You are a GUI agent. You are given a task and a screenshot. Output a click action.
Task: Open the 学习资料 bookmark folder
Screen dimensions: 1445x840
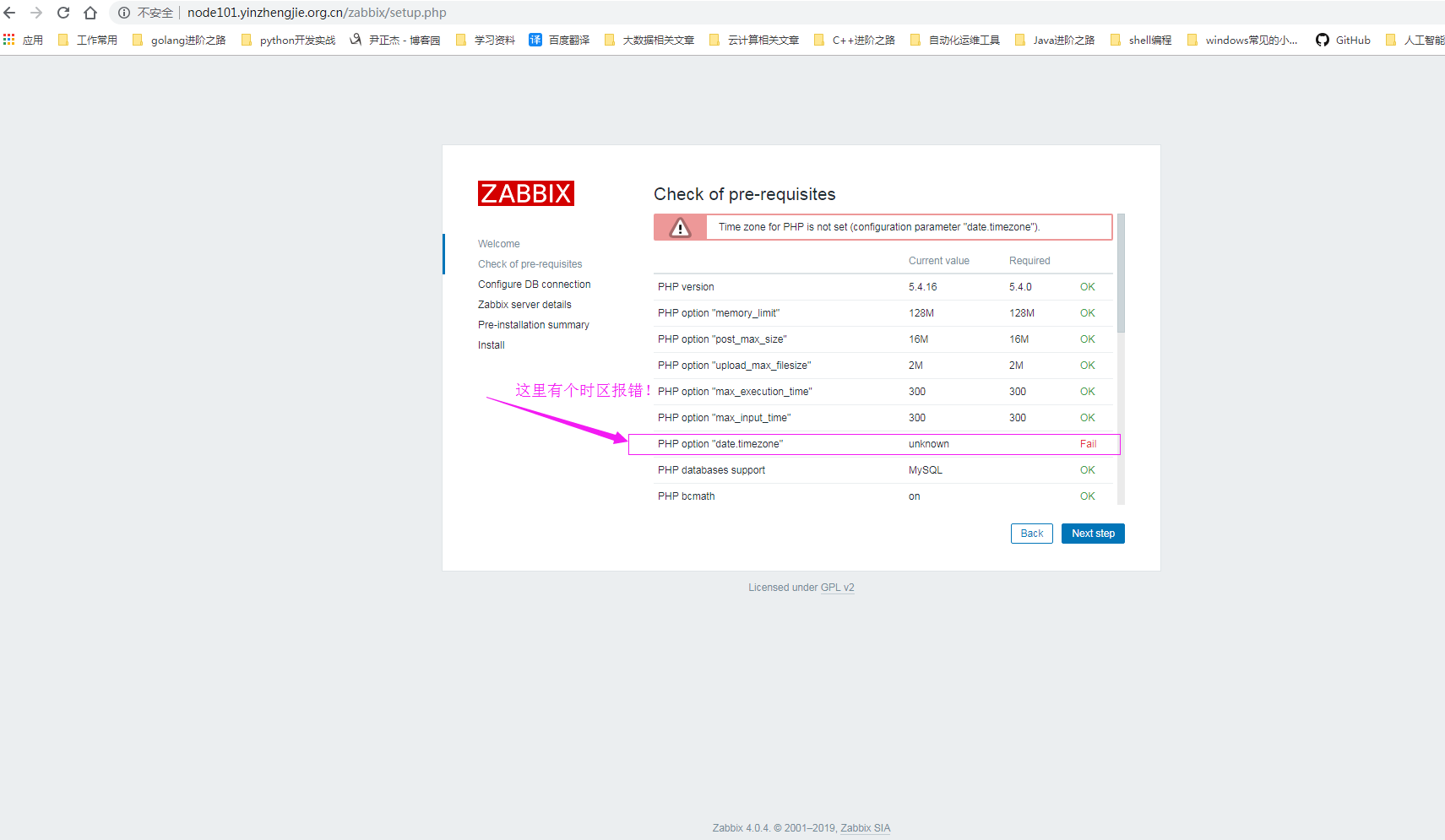485,40
